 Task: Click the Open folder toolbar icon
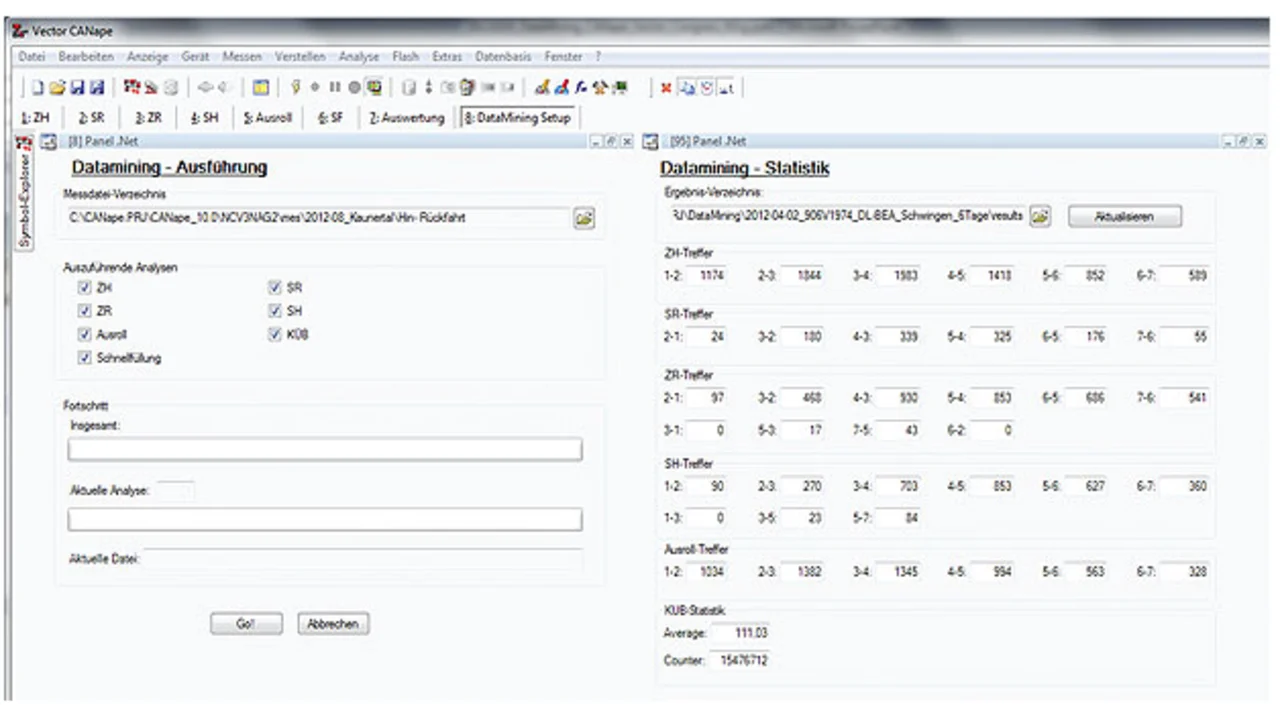coord(57,87)
